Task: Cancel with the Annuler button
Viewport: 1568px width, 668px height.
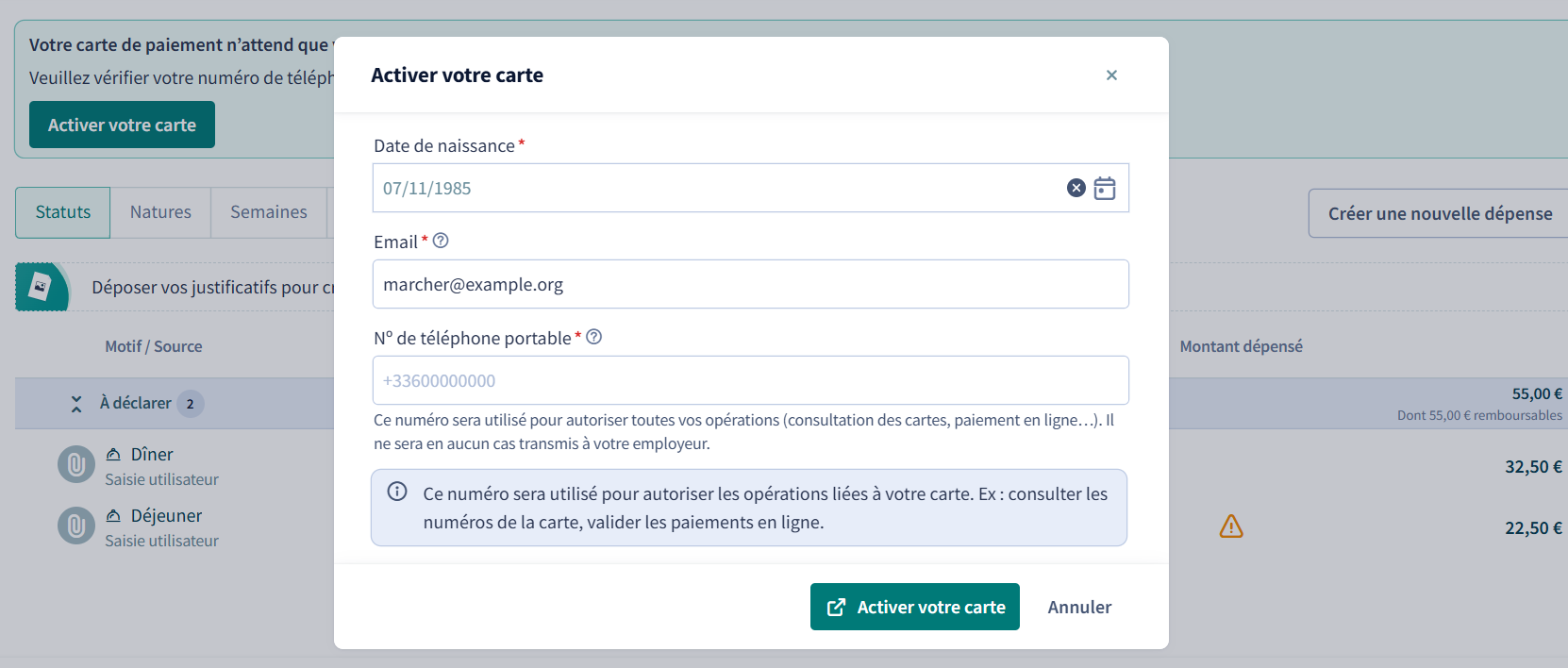Action: (1079, 607)
